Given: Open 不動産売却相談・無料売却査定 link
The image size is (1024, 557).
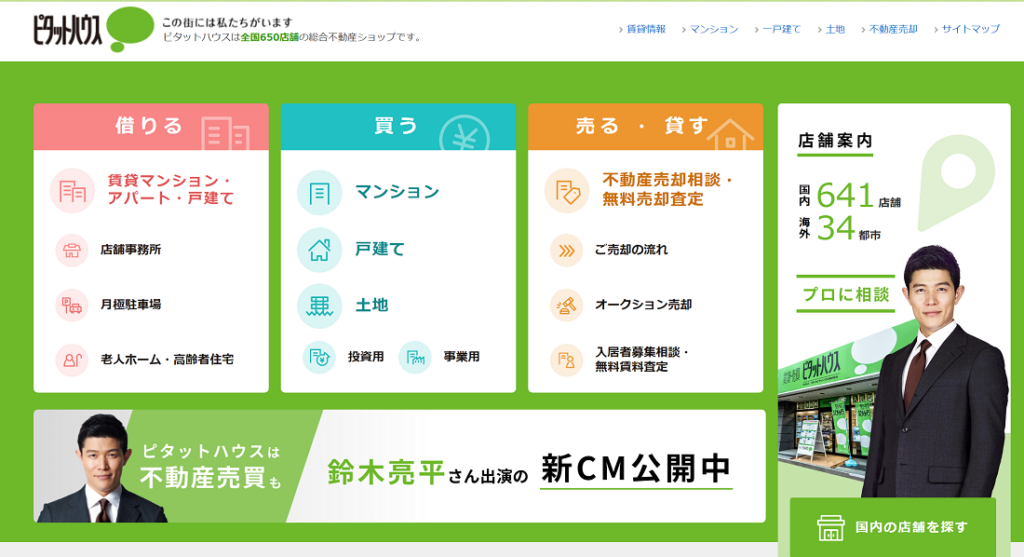Looking at the screenshot, I should [667, 190].
